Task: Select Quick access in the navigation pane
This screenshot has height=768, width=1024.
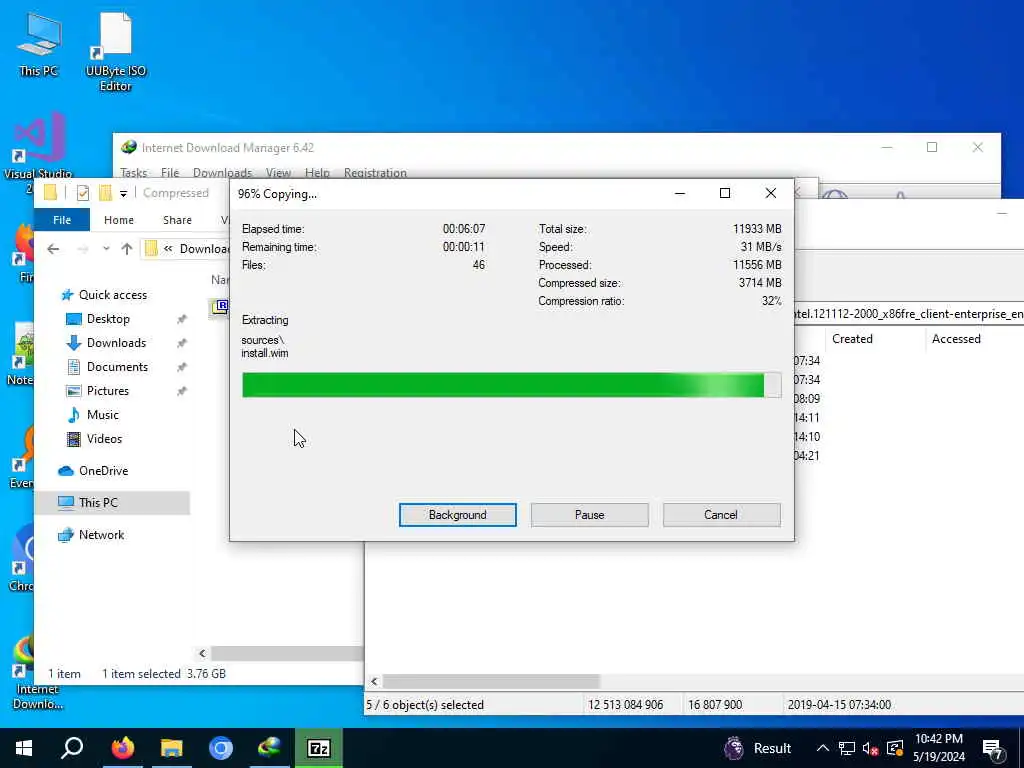Action: [112, 295]
